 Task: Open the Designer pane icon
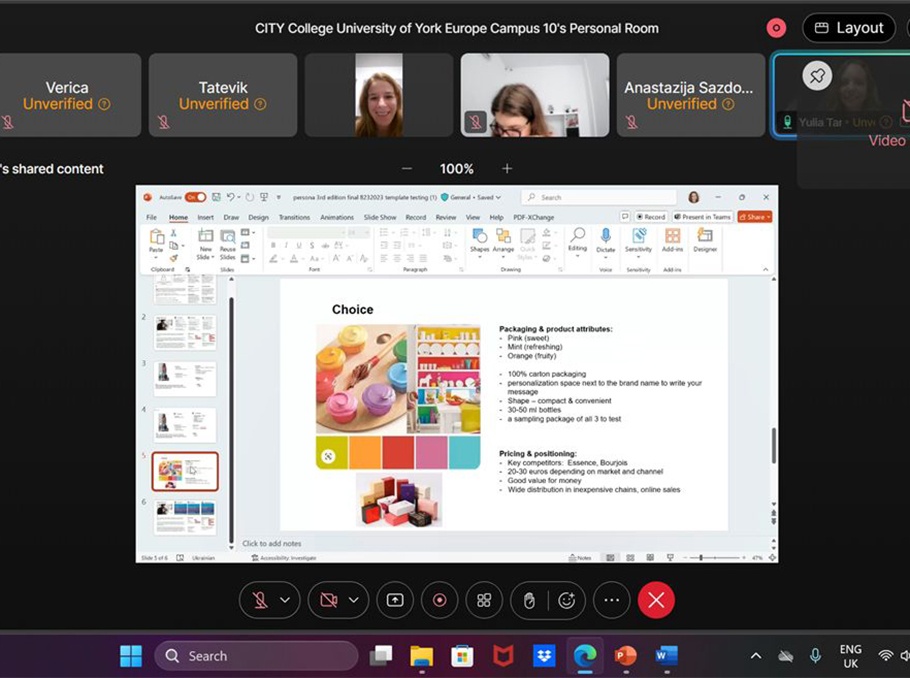705,235
